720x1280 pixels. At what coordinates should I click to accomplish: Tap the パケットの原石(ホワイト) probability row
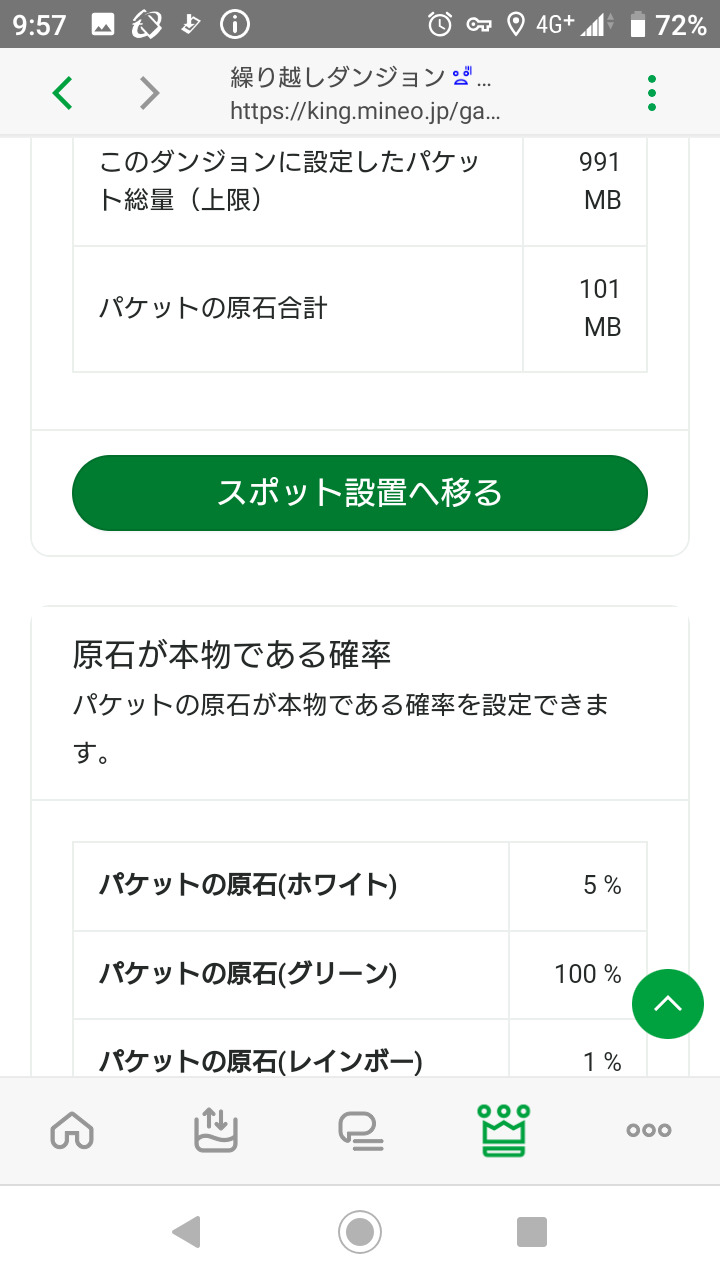pyautogui.click(x=360, y=886)
